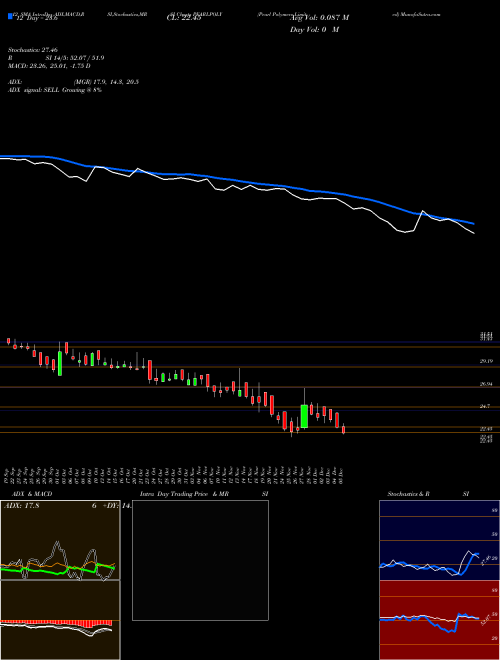This screenshot has height=660, width=500.
Task: Click the tall green candlestick in early October
Action: pos(60,364)
